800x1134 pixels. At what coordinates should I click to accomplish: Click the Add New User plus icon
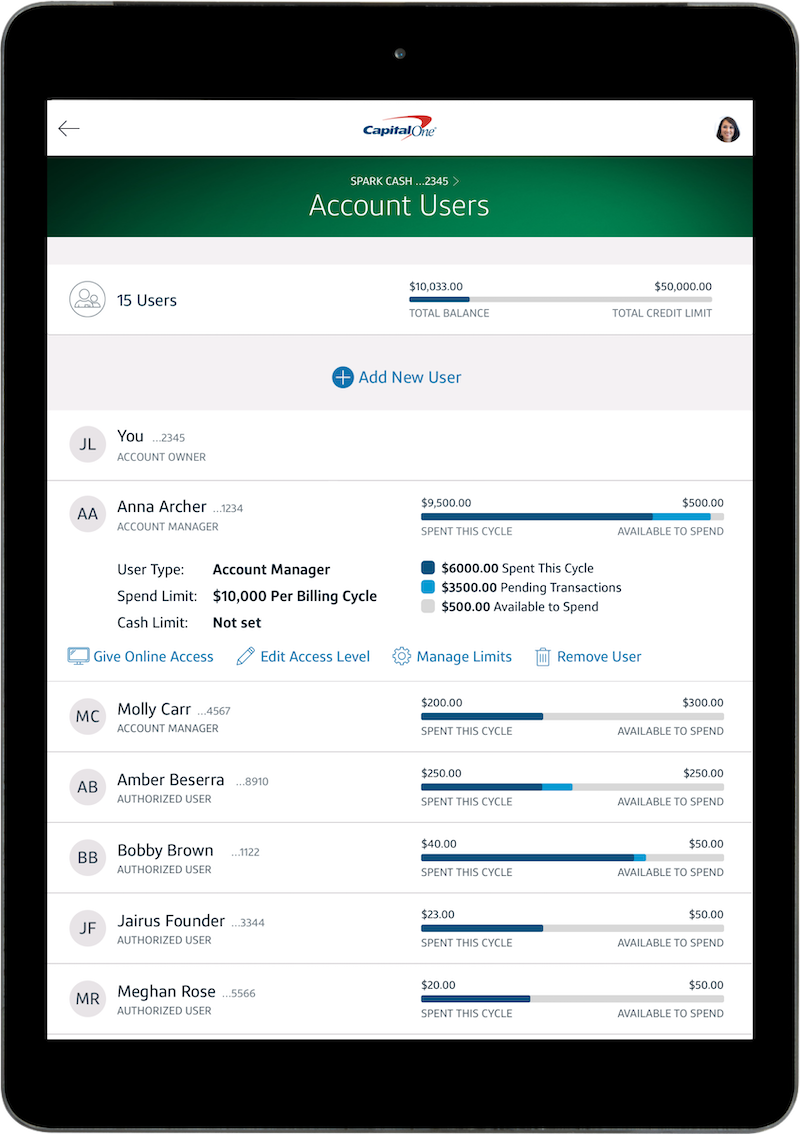[342, 377]
